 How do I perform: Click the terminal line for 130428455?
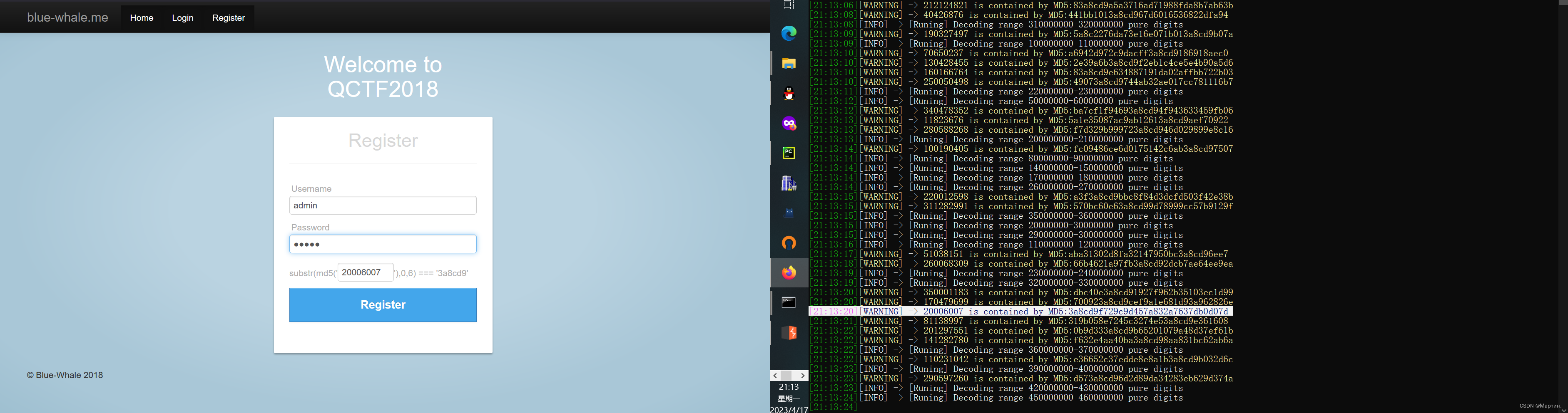[1021, 63]
